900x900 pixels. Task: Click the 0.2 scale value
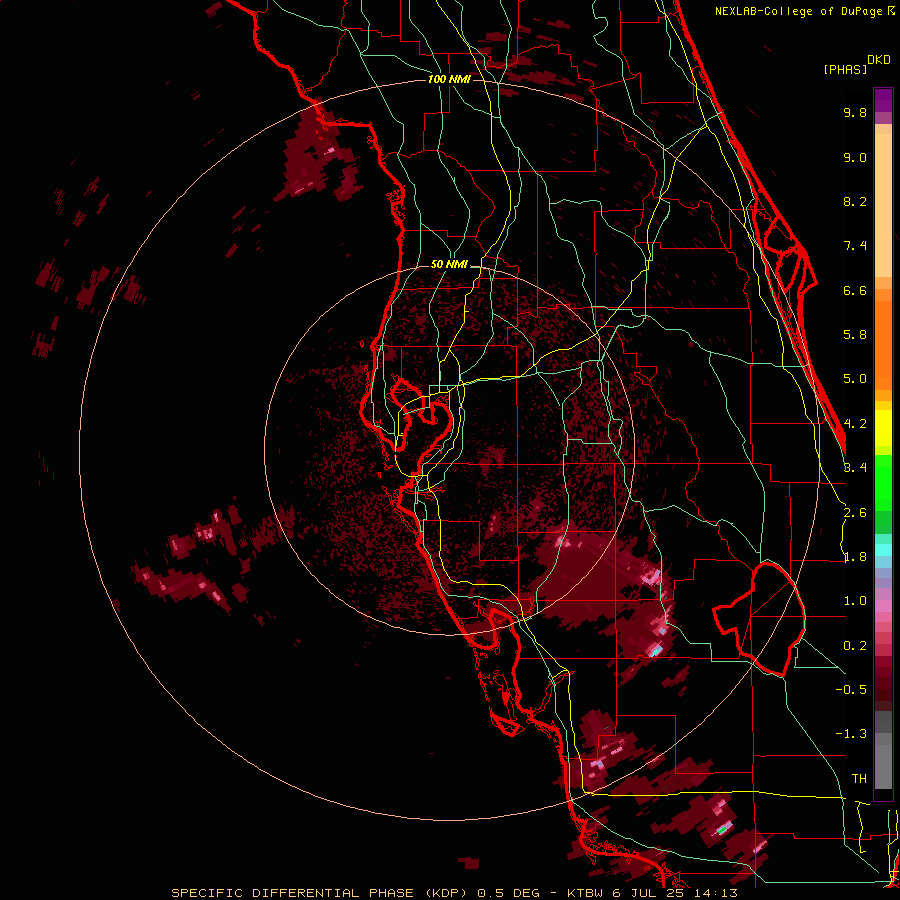pyautogui.click(x=855, y=646)
